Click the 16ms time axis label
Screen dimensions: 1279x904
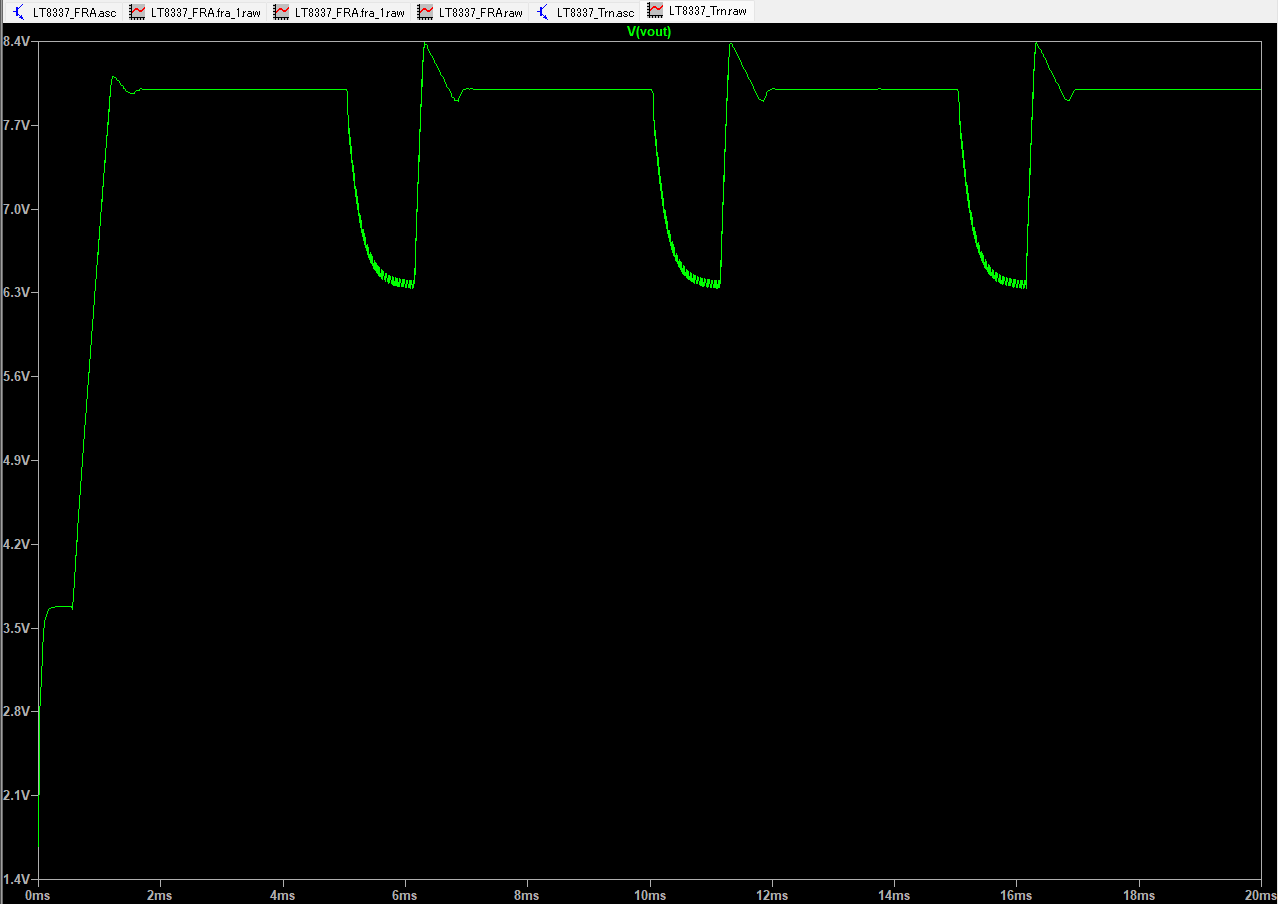(1016, 895)
